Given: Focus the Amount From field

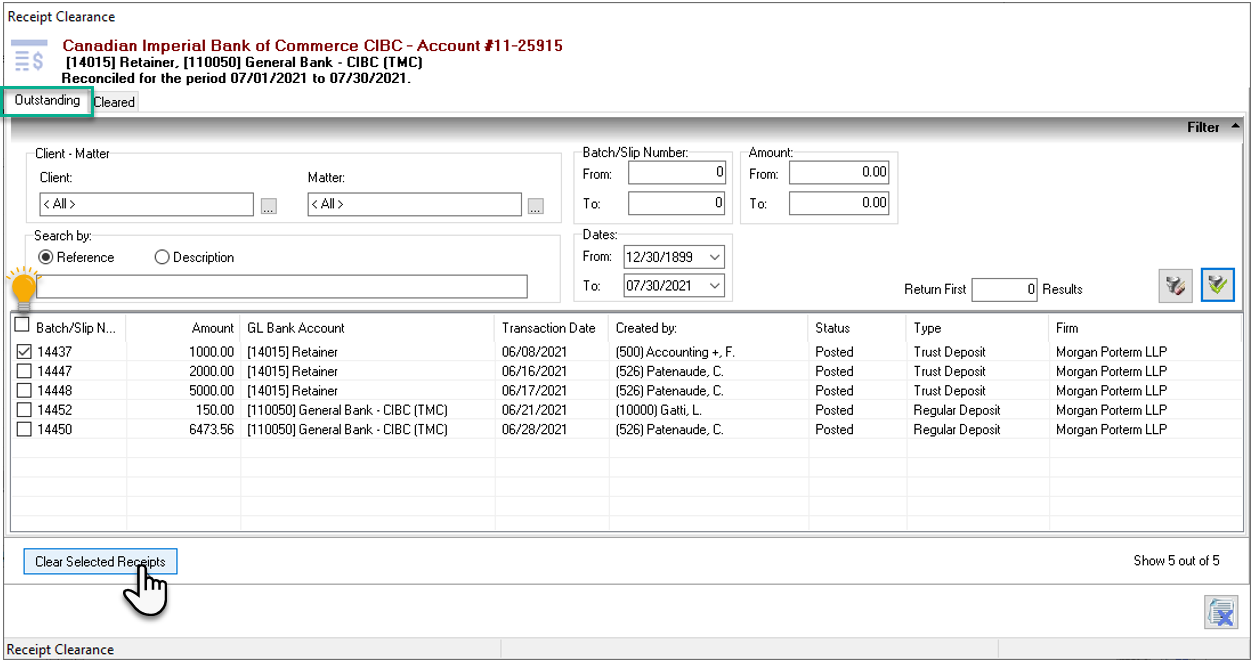Looking at the screenshot, I should click(839, 172).
